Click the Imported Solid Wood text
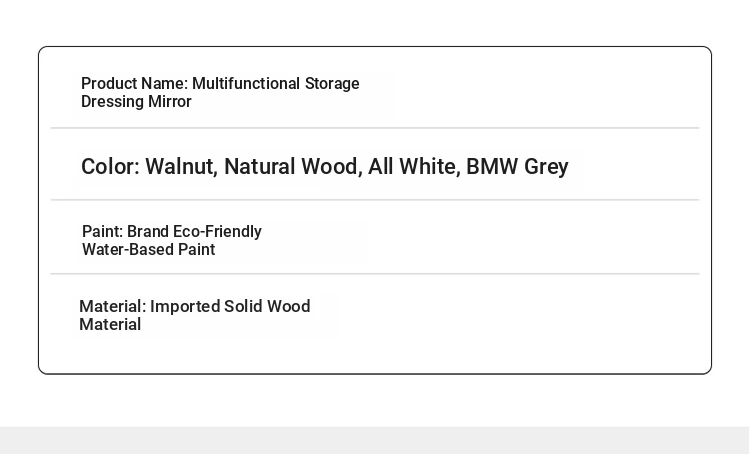 [x=230, y=306]
